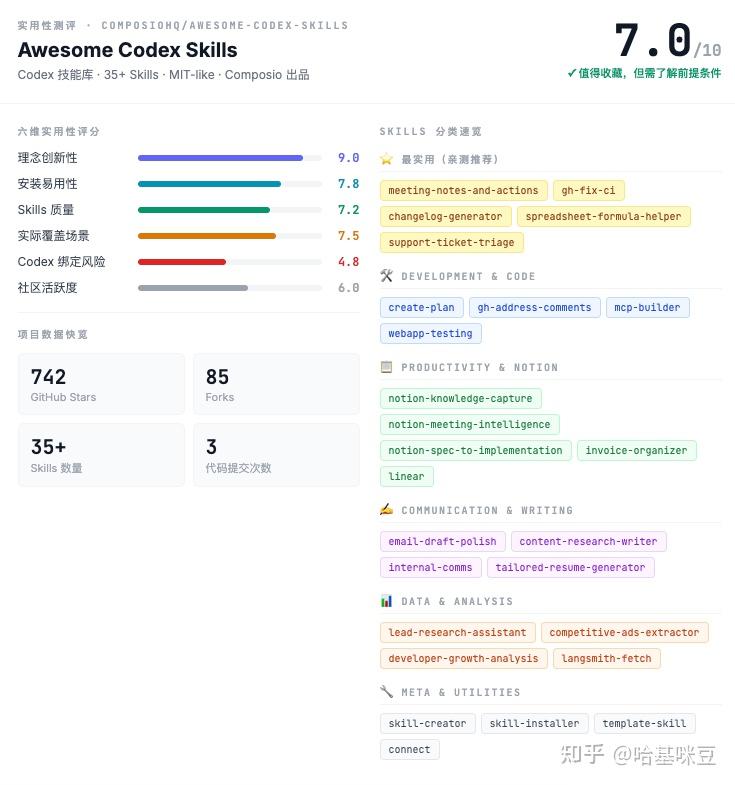Open the lead-research-assistant tag
The height and width of the screenshot is (785, 735).
pyautogui.click(x=457, y=633)
